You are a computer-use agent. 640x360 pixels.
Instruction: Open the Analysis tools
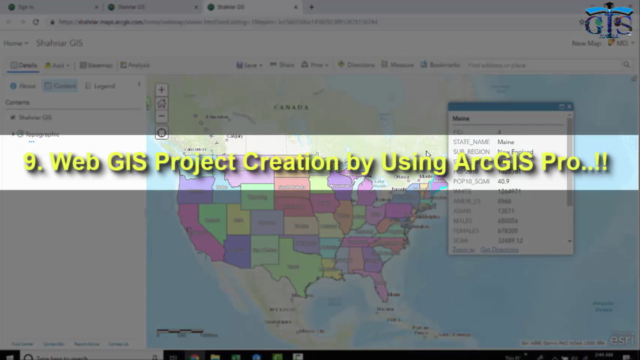135,65
